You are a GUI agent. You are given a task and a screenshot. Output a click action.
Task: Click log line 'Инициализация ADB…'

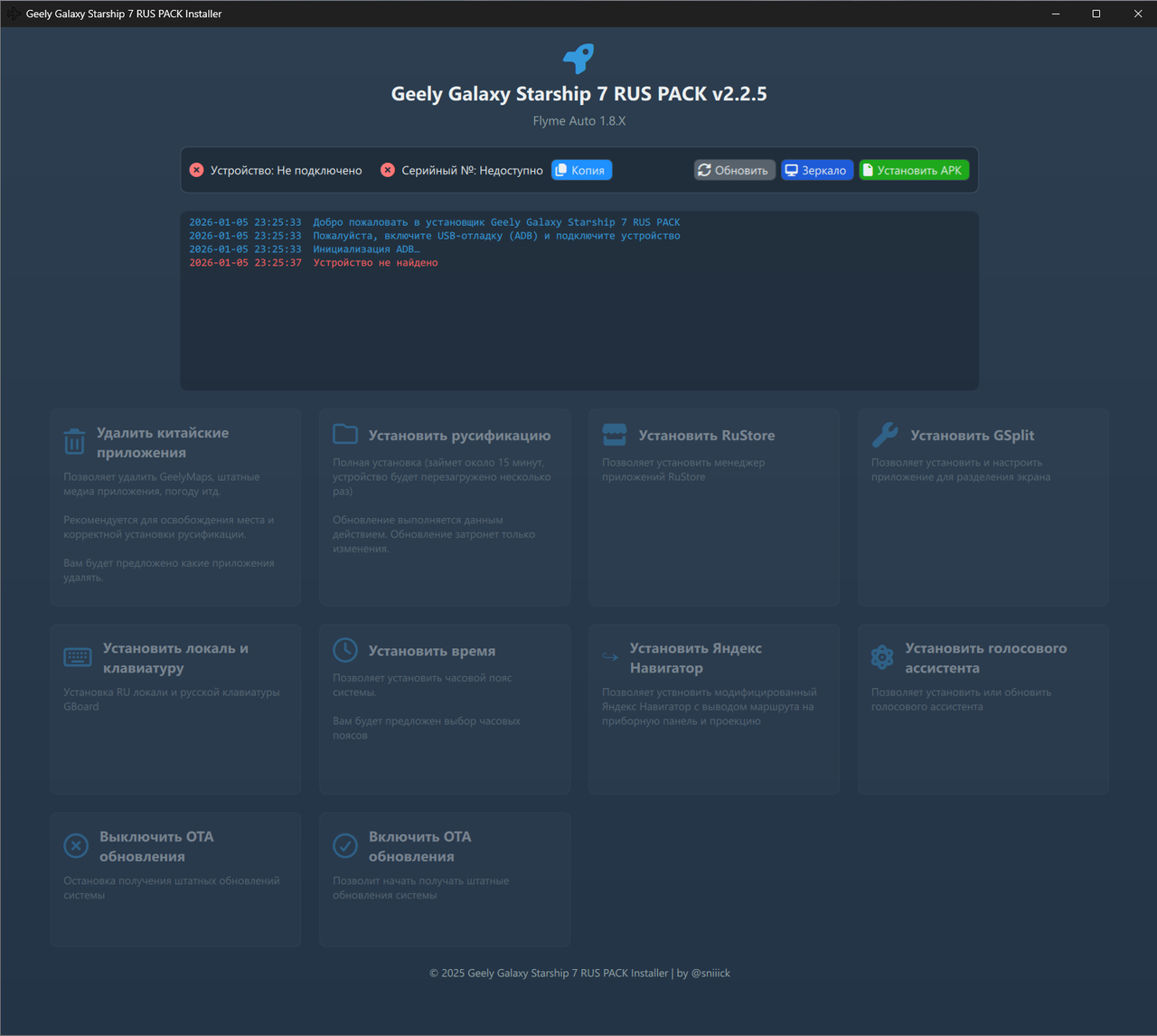pos(366,250)
